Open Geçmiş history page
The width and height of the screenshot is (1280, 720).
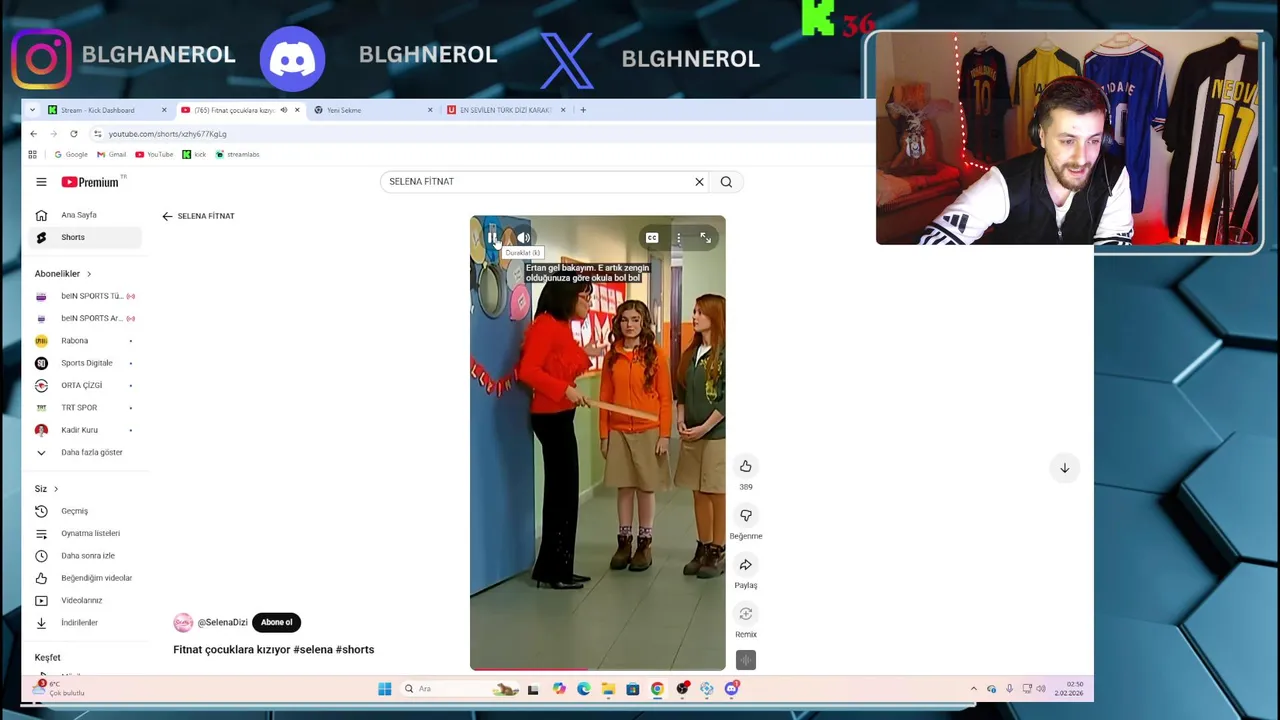[x=84, y=511]
